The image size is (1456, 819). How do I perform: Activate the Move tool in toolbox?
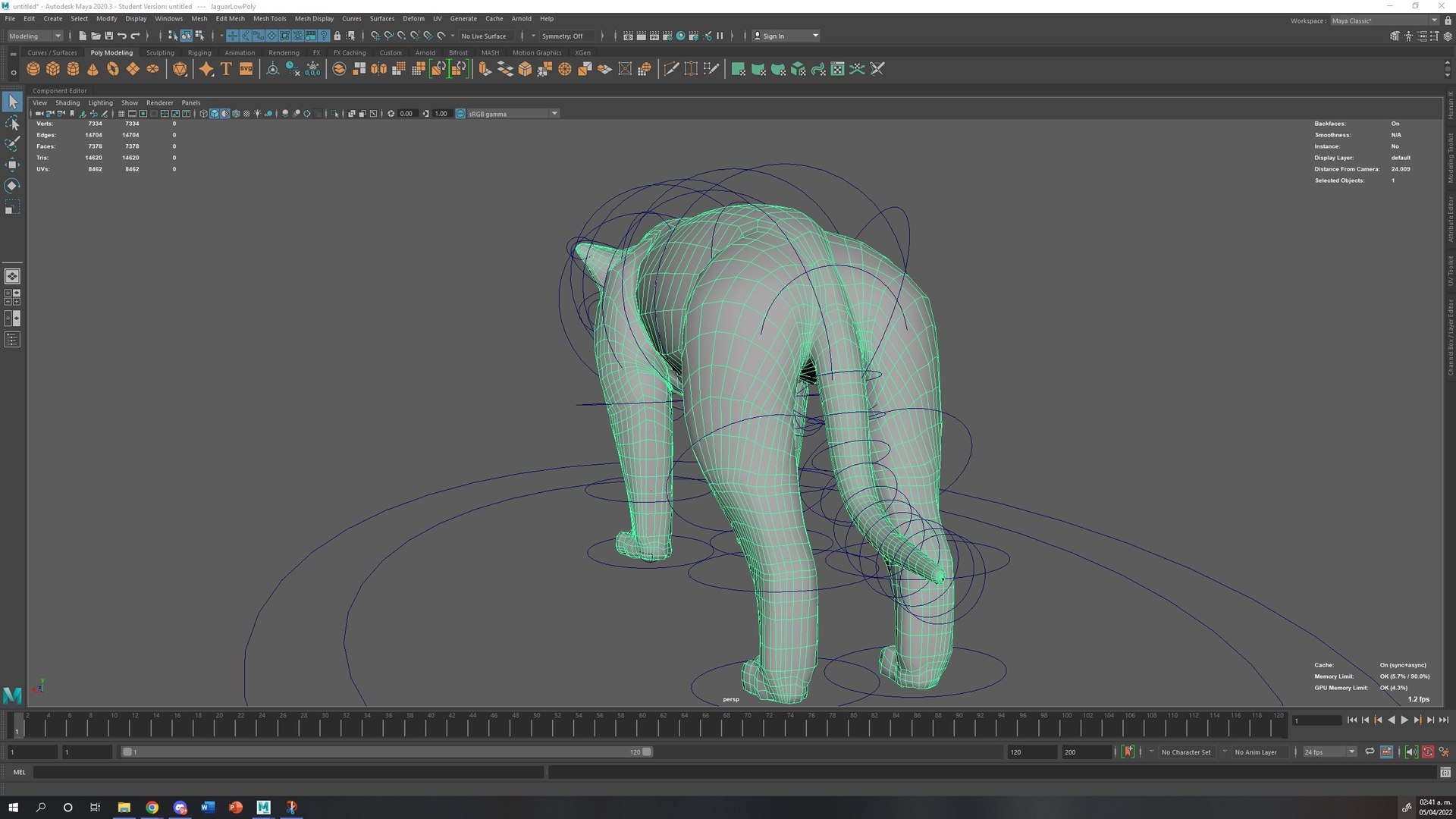pyautogui.click(x=12, y=165)
